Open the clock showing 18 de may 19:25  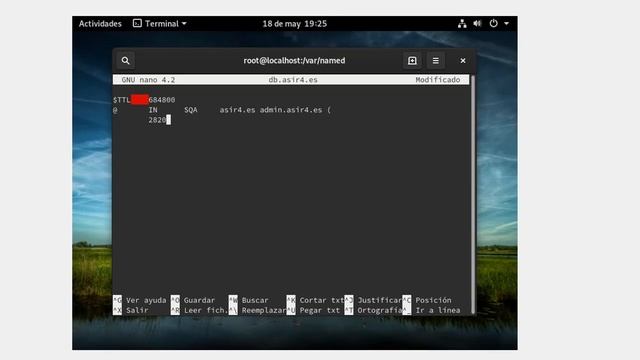pos(295,24)
